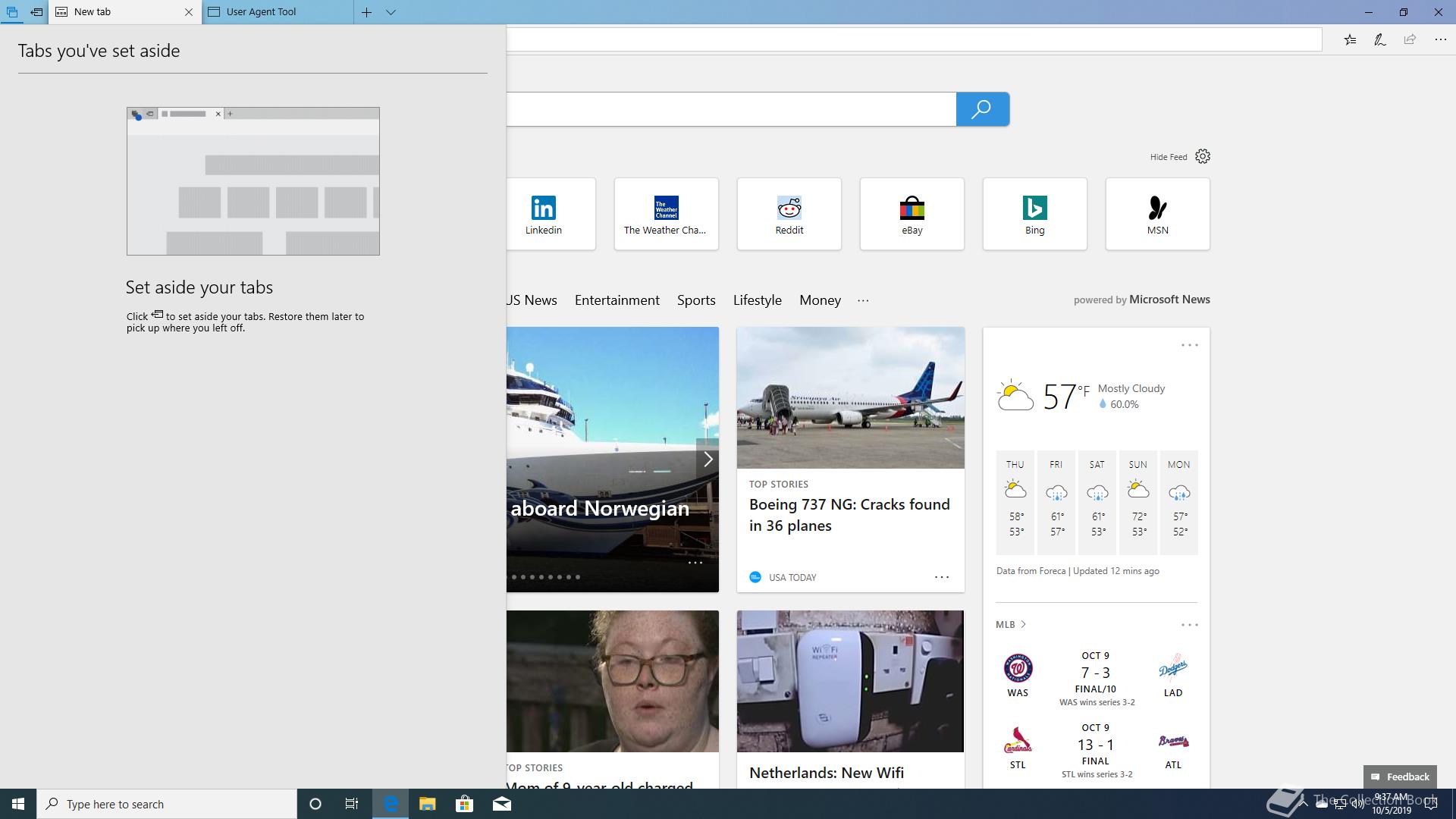Switch to the User Agent Tool tab
Viewport: 1456px width, 819px height.
pos(278,12)
